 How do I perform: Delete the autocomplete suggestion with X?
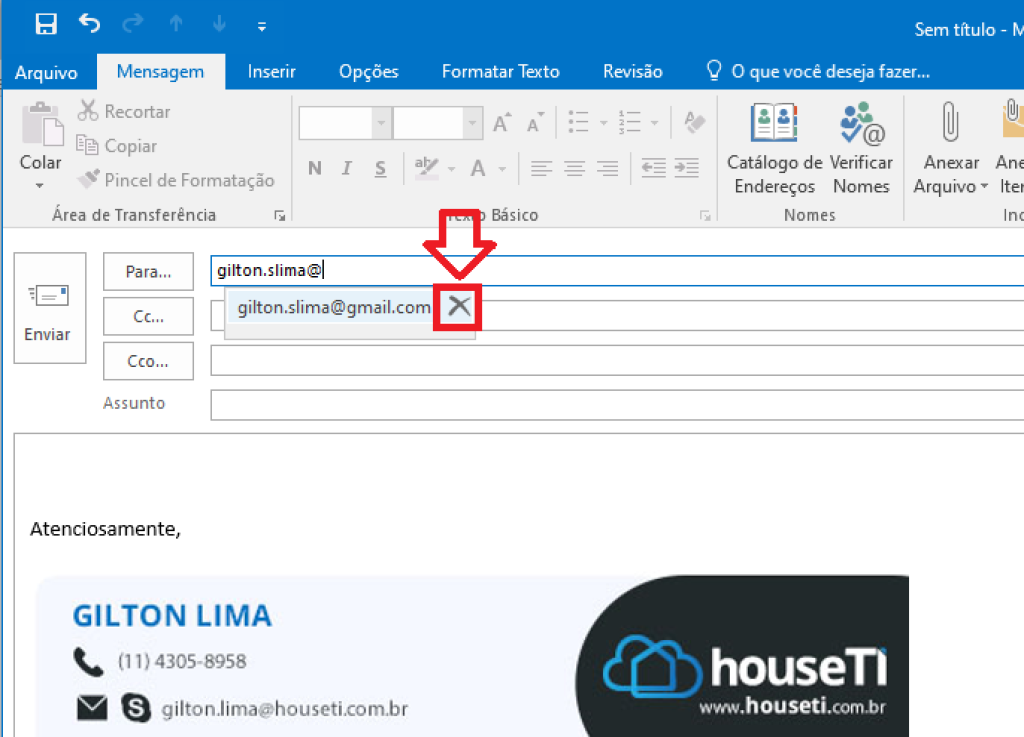(459, 306)
